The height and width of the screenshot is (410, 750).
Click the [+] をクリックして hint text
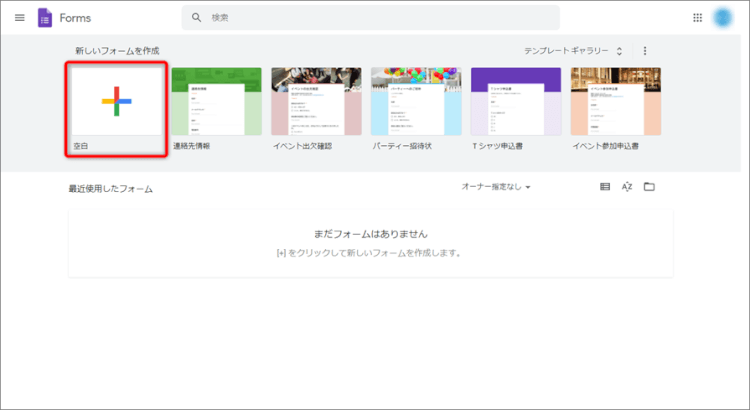370,253
